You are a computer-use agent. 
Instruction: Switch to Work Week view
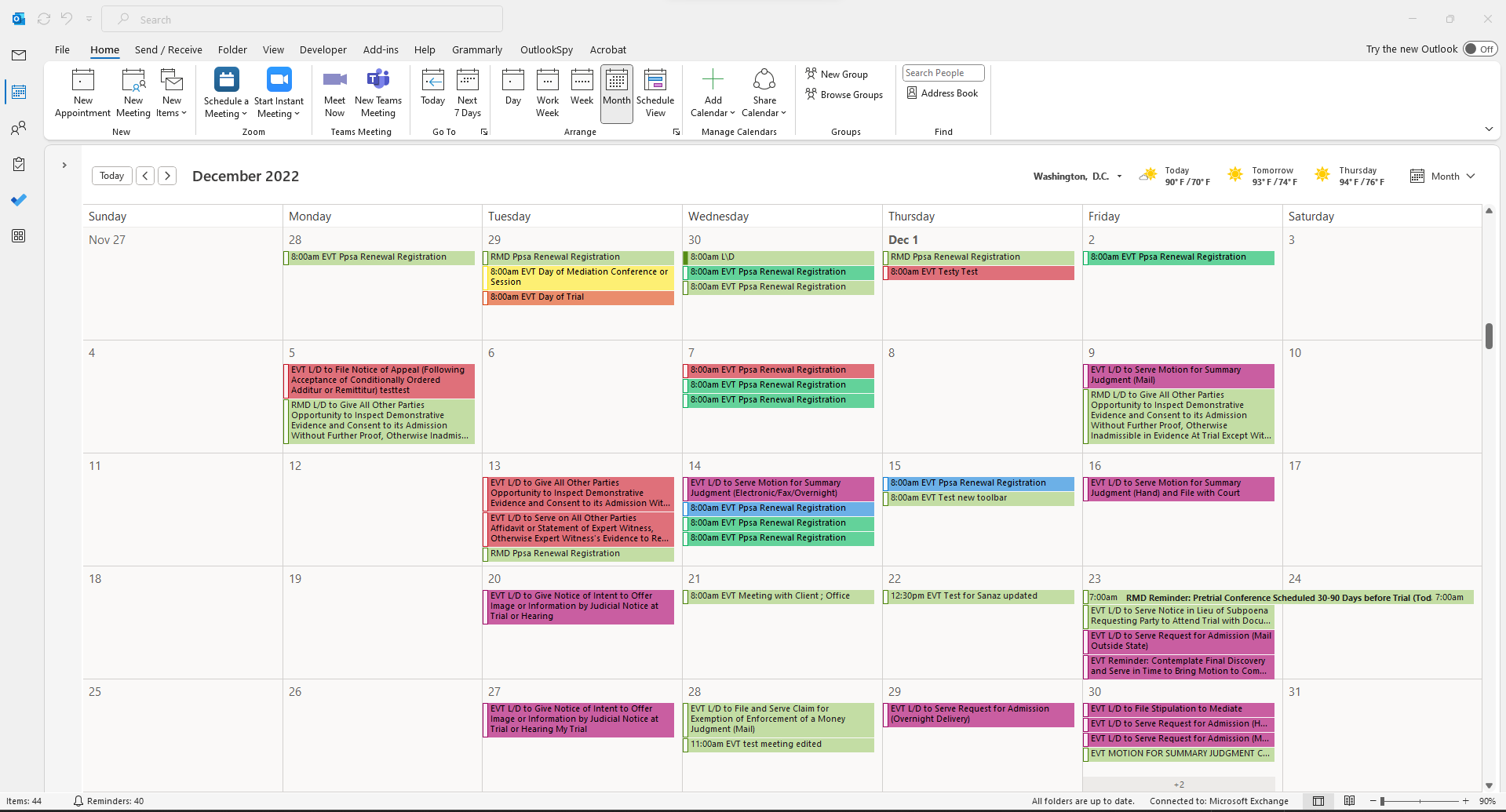[548, 93]
